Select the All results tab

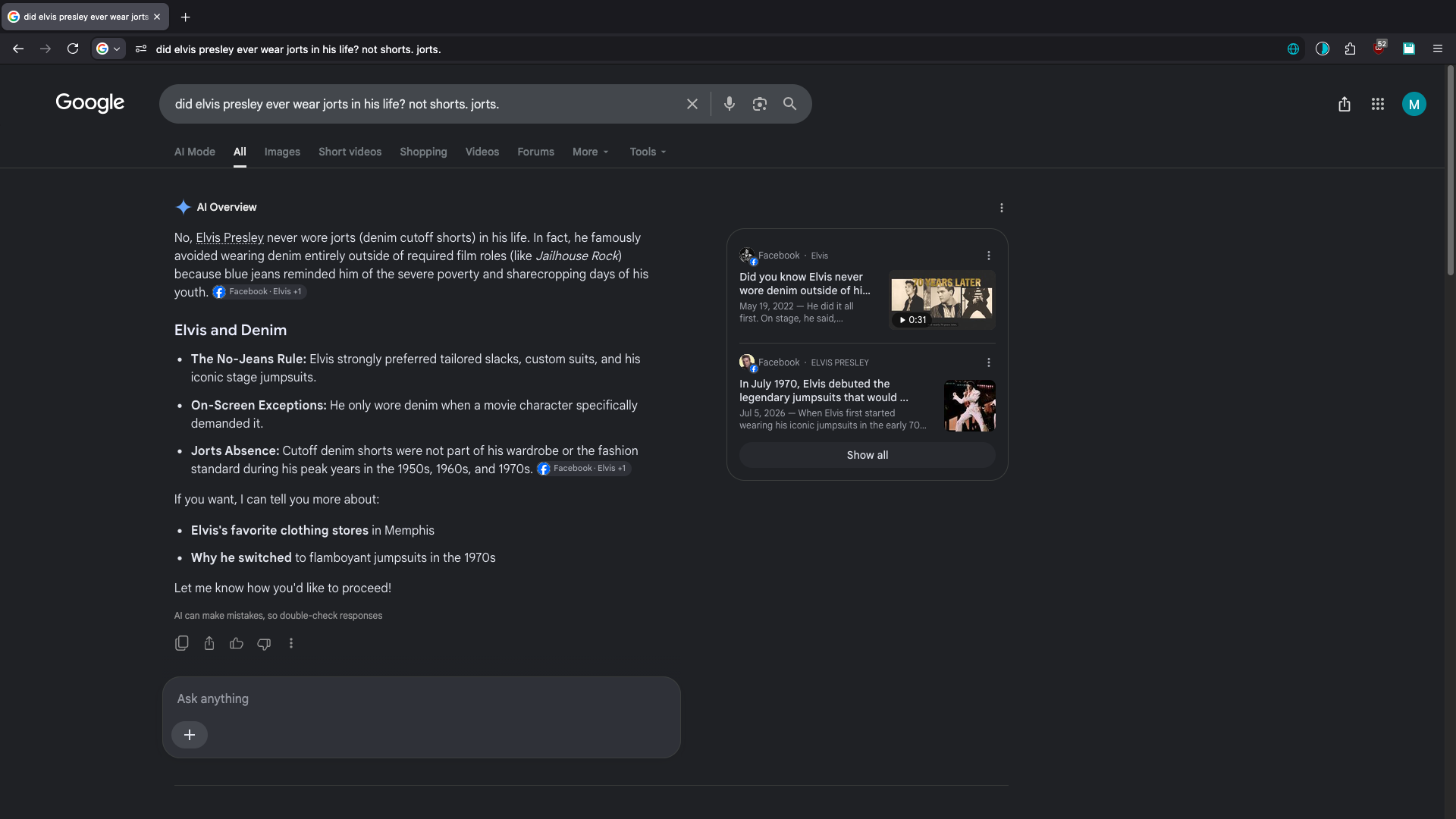240,152
